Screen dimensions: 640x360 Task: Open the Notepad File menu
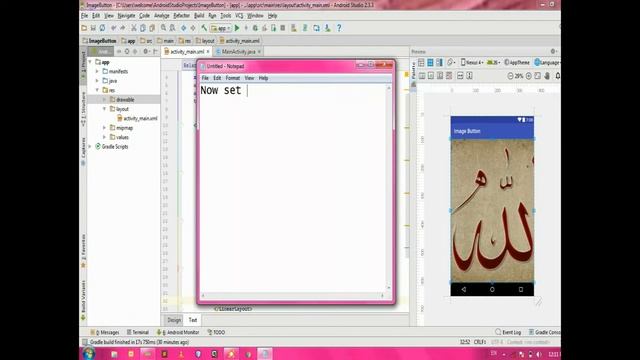pyautogui.click(x=205, y=78)
